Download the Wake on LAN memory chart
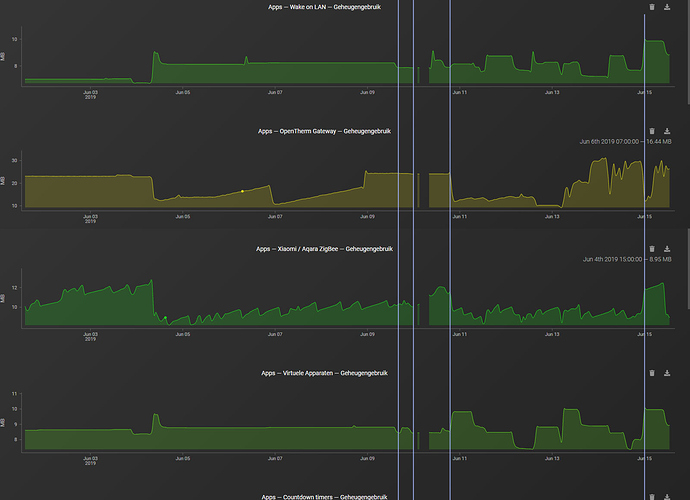Viewport: 690px width, 500px height. (x=667, y=7)
